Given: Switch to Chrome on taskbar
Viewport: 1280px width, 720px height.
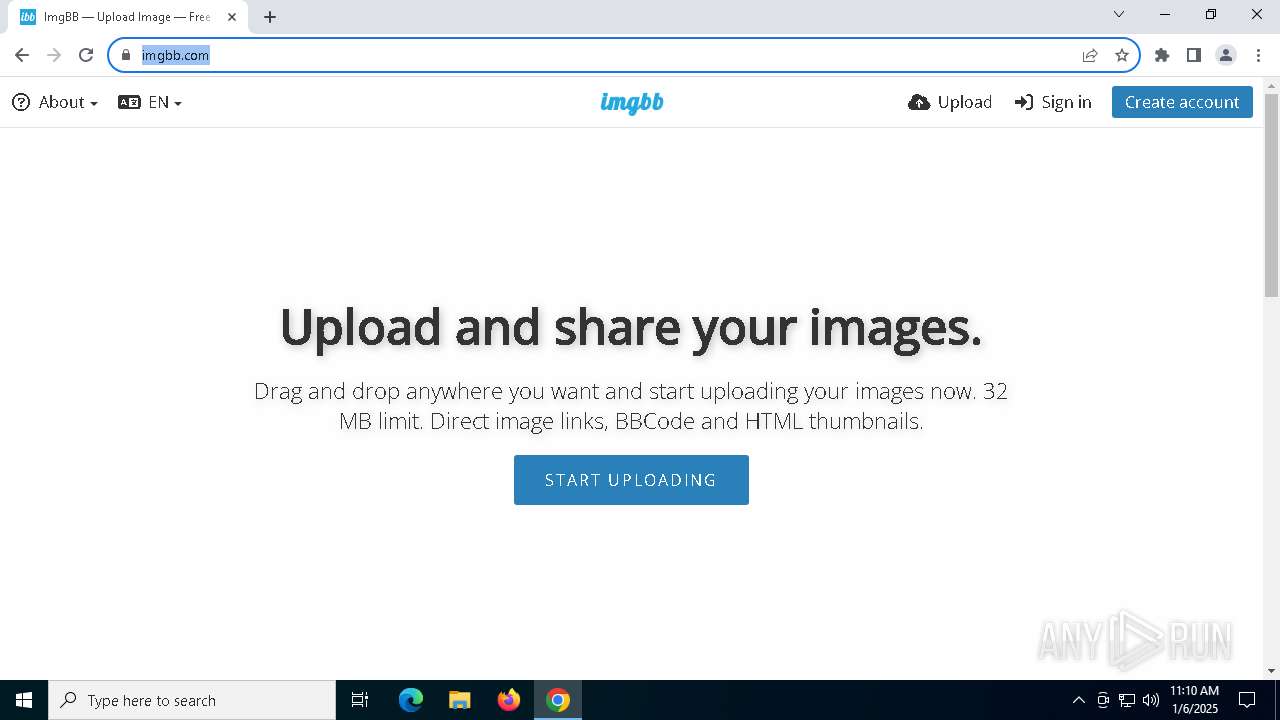Looking at the screenshot, I should point(558,700).
